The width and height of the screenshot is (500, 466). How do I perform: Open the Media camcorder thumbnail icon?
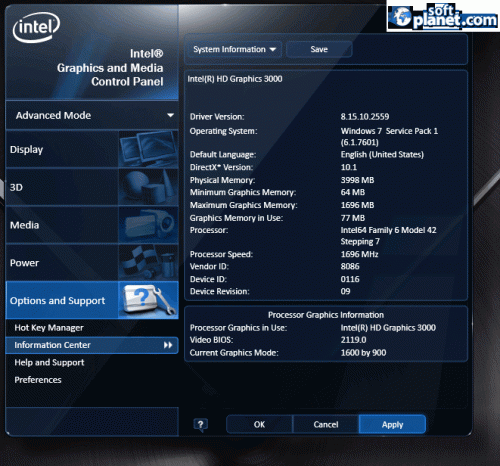(148, 225)
